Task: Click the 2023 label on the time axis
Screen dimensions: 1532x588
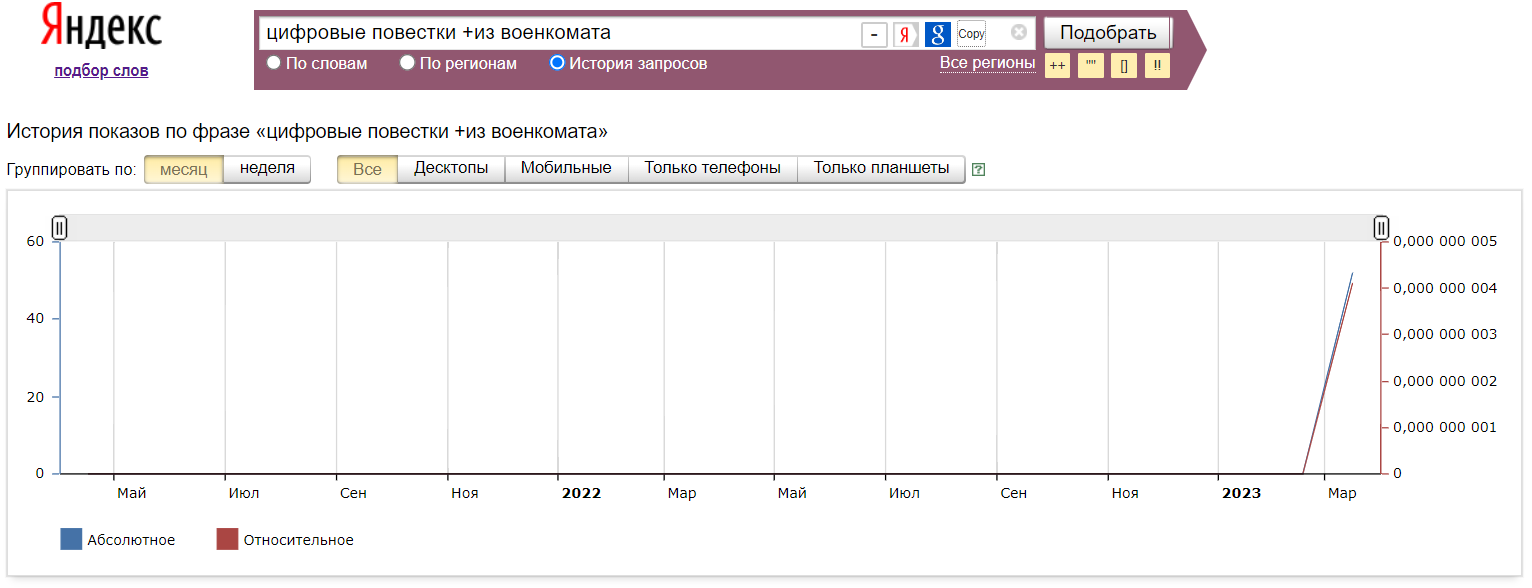Action: [1241, 493]
